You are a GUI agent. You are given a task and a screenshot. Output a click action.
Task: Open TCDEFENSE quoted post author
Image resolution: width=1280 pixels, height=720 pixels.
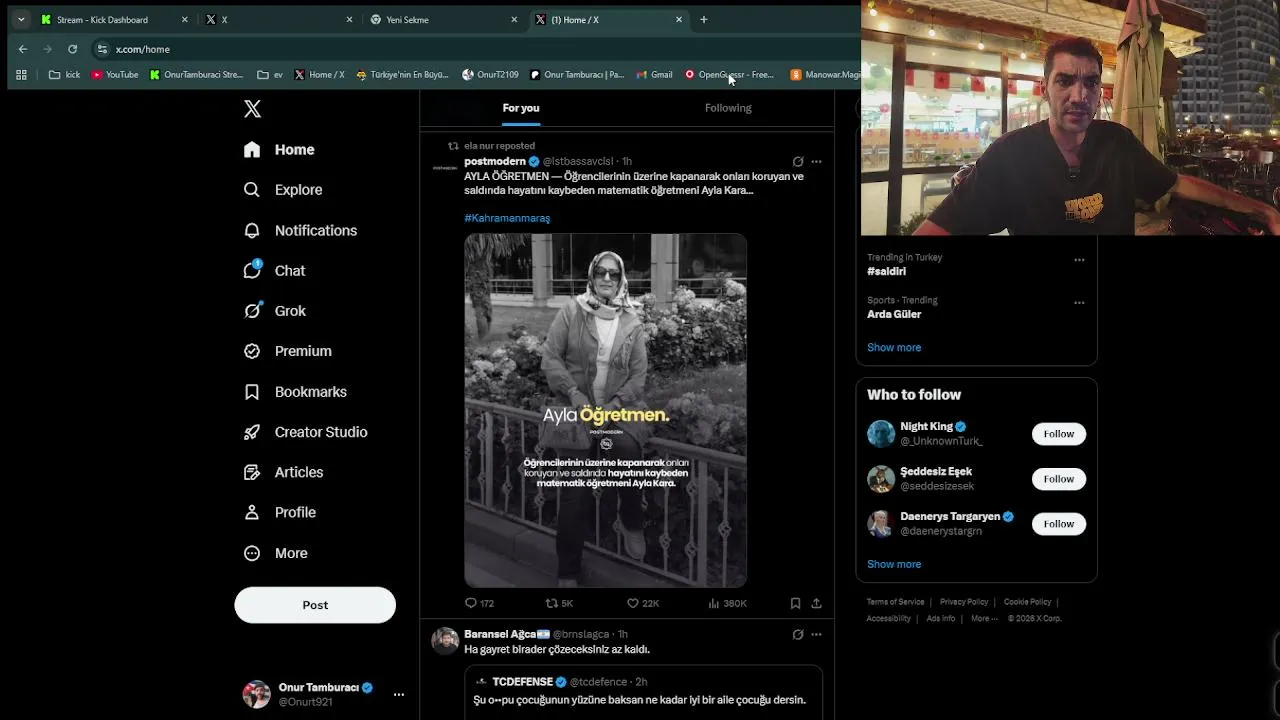522,682
